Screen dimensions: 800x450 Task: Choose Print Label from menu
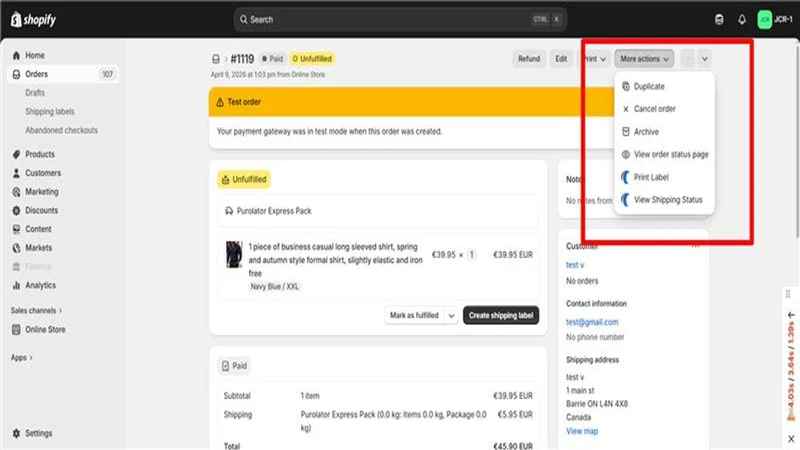click(x=664, y=177)
